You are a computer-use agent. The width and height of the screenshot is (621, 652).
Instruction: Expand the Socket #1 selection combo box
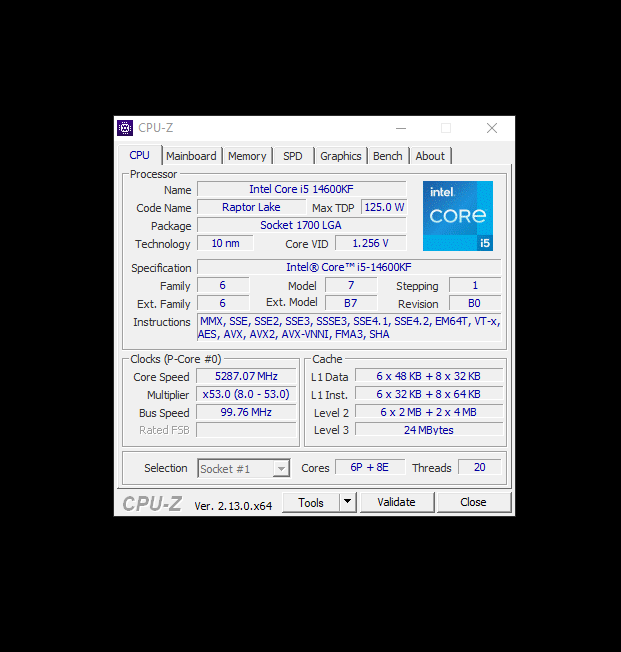pos(244,469)
